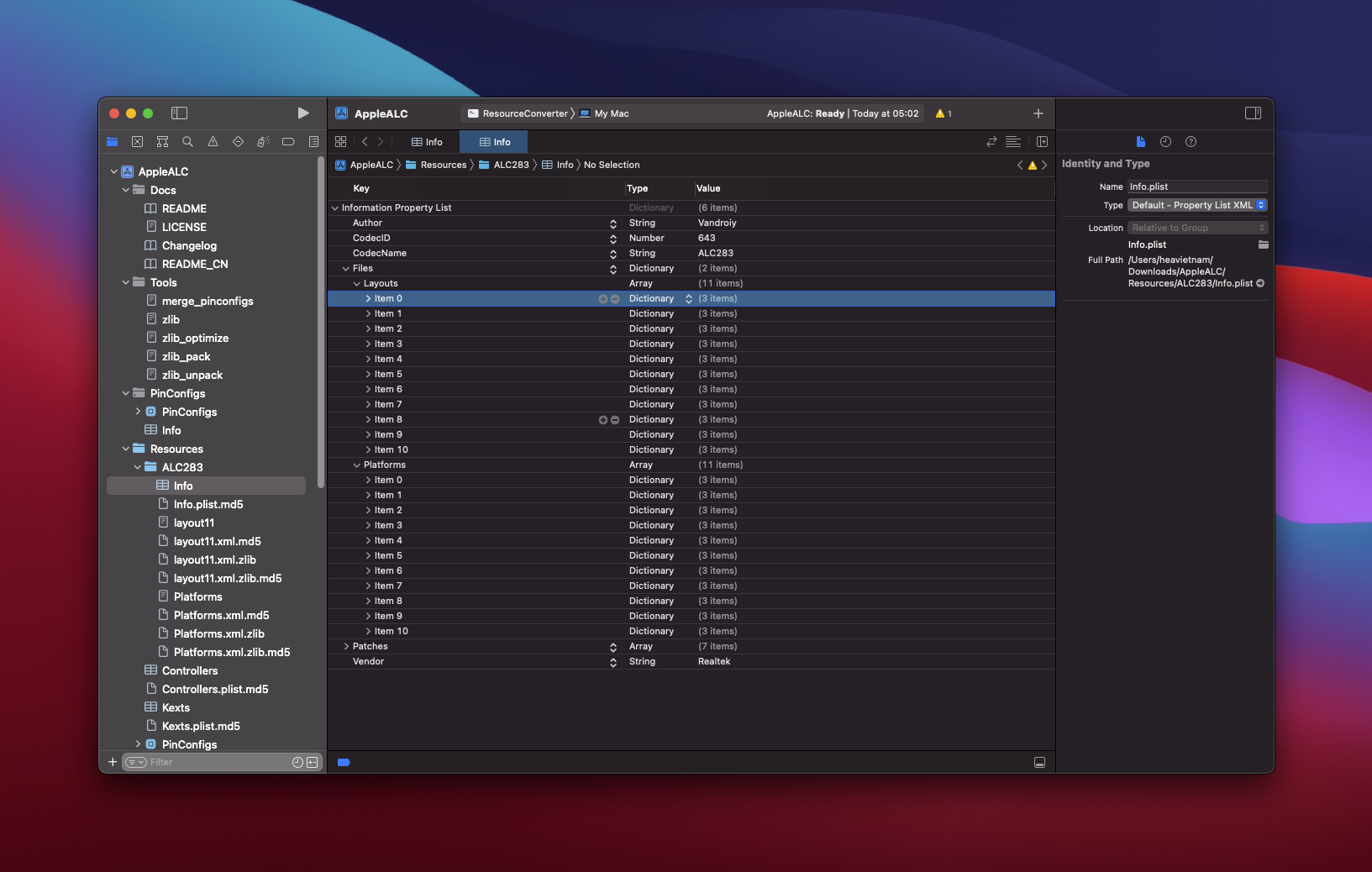
Task: Enable code review mode
Action: 991,142
